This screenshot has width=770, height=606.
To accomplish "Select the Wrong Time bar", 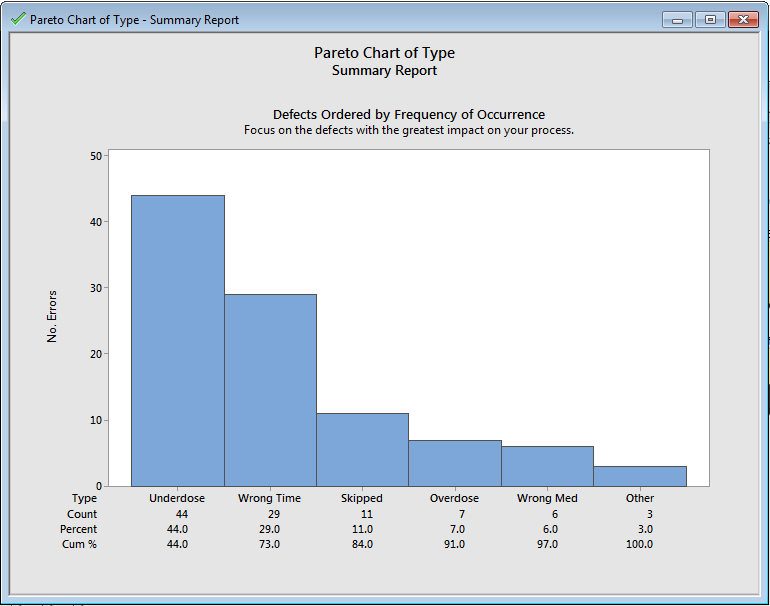I will point(270,390).
